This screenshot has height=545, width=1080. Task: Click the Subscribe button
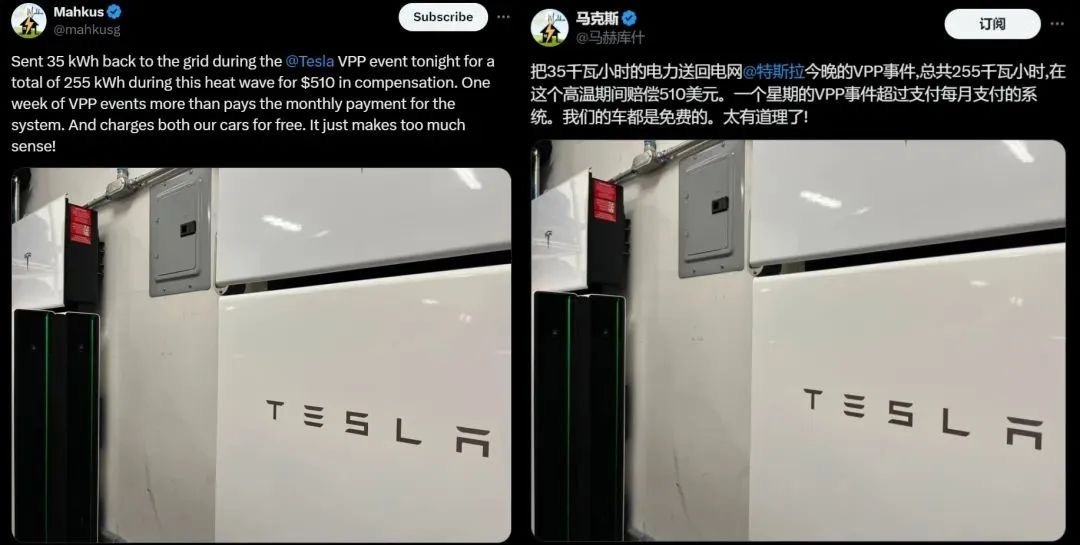click(x=443, y=17)
